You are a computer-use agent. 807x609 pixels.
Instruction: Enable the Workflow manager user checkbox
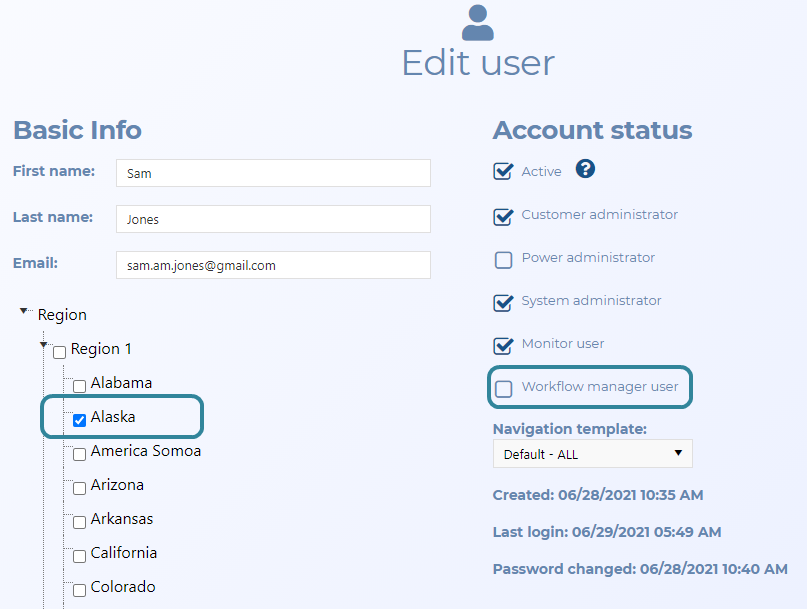point(504,388)
